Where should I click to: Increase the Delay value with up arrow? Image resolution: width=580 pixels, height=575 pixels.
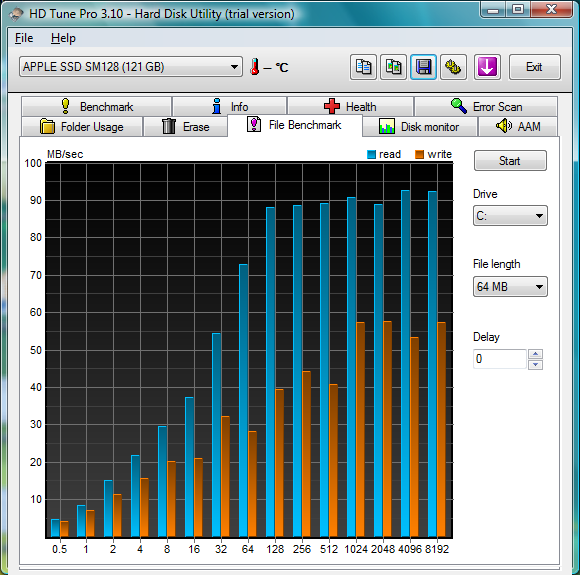[535, 354]
